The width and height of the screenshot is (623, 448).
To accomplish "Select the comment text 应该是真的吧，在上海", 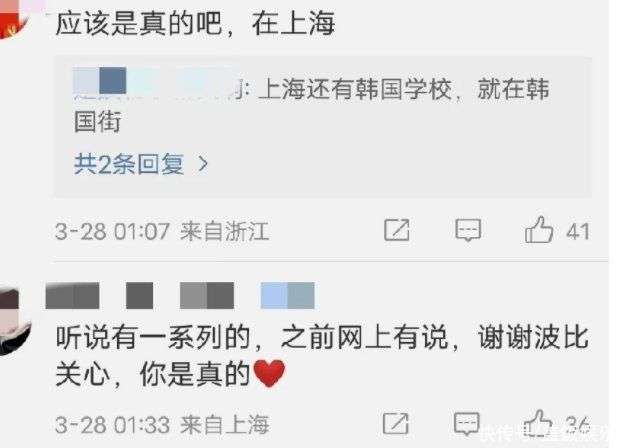I will point(195,23).
